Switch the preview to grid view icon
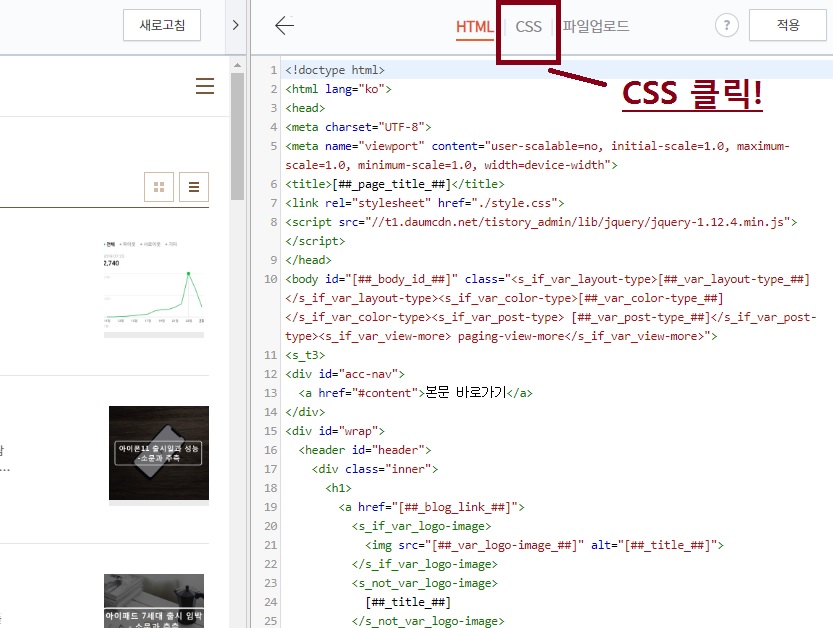This screenshot has width=836, height=628. 159,187
